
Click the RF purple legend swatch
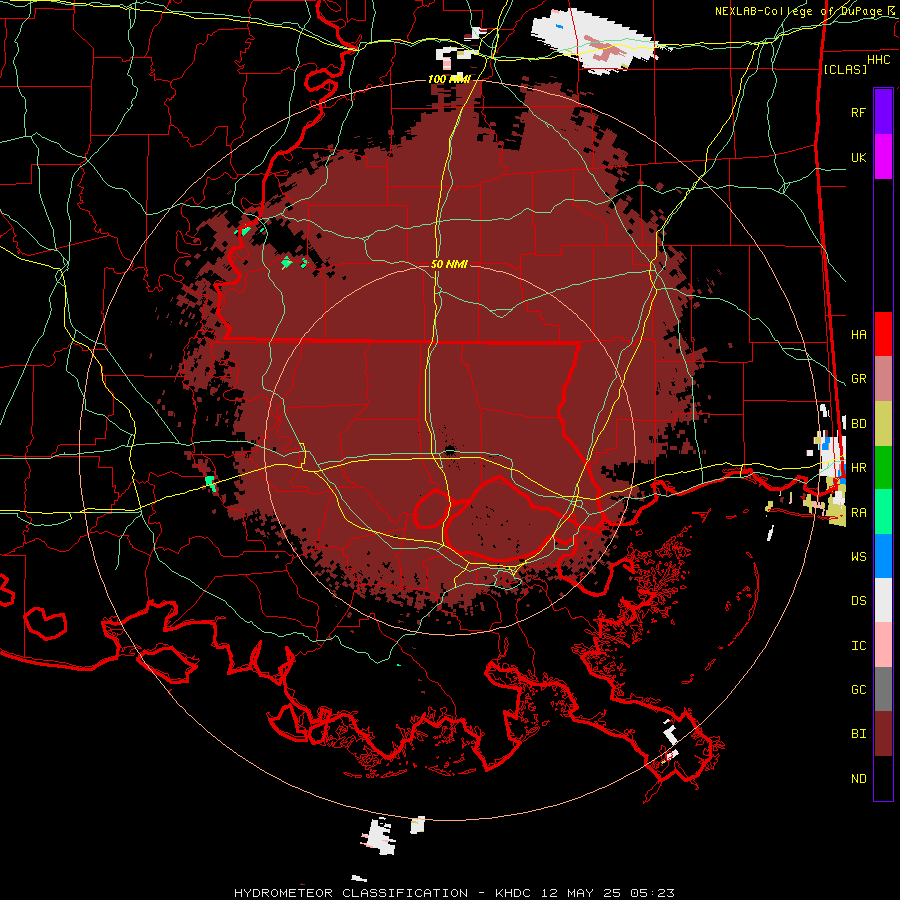(883, 112)
